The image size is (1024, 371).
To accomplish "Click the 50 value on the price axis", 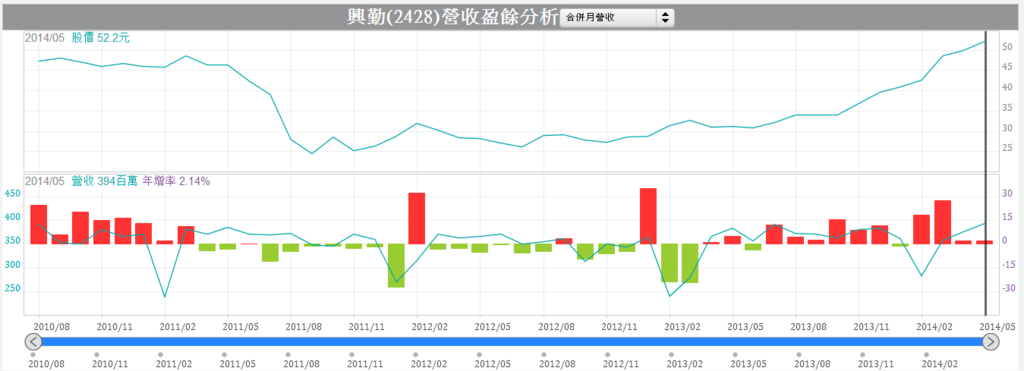I will tap(1006, 48).
